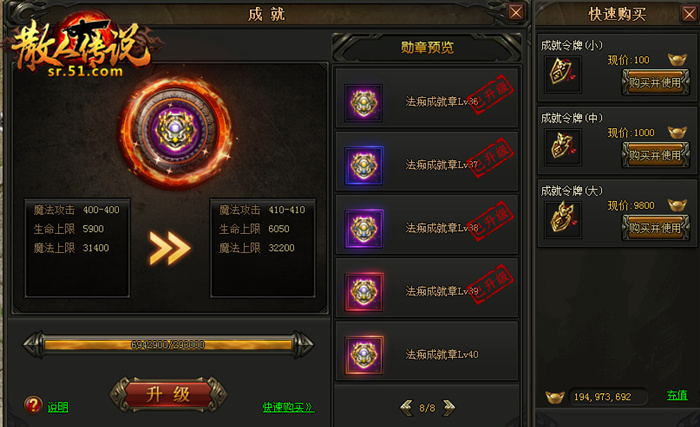
Task: Click the achievement experience progress bar
Action: (168, 345)
